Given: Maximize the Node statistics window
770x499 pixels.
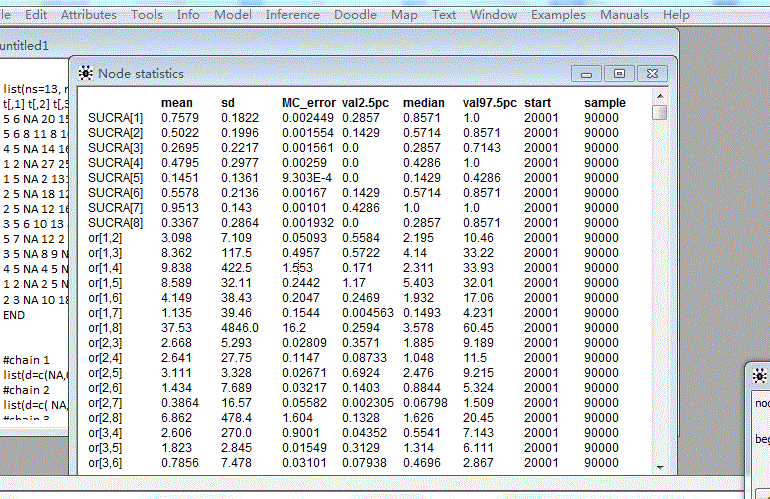Looking at the screenshot, I should [x=619, y=73].
